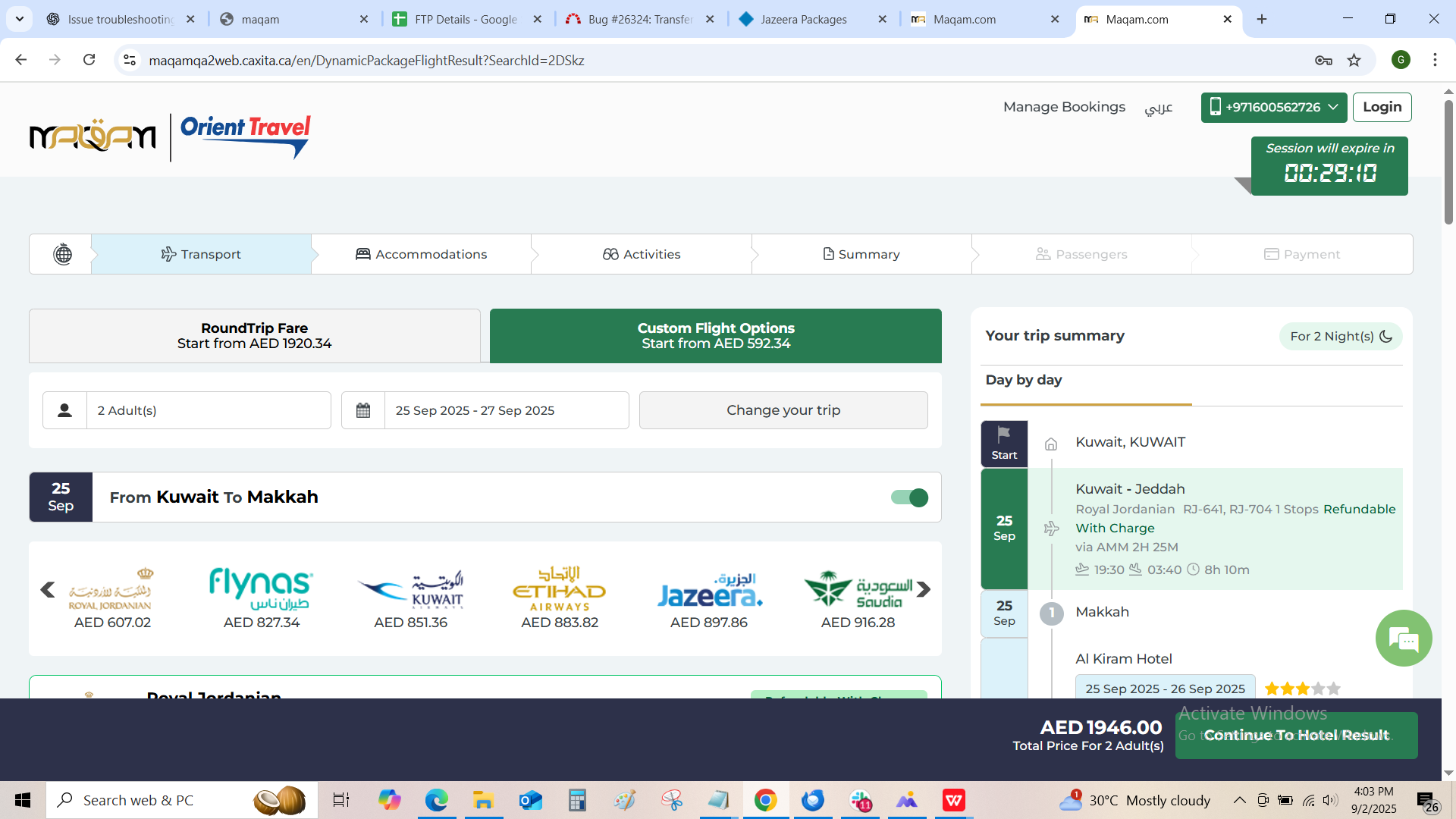Expand the phone number dropdown
Screen dimensions: 1456x819
(x=1274, y=107)
